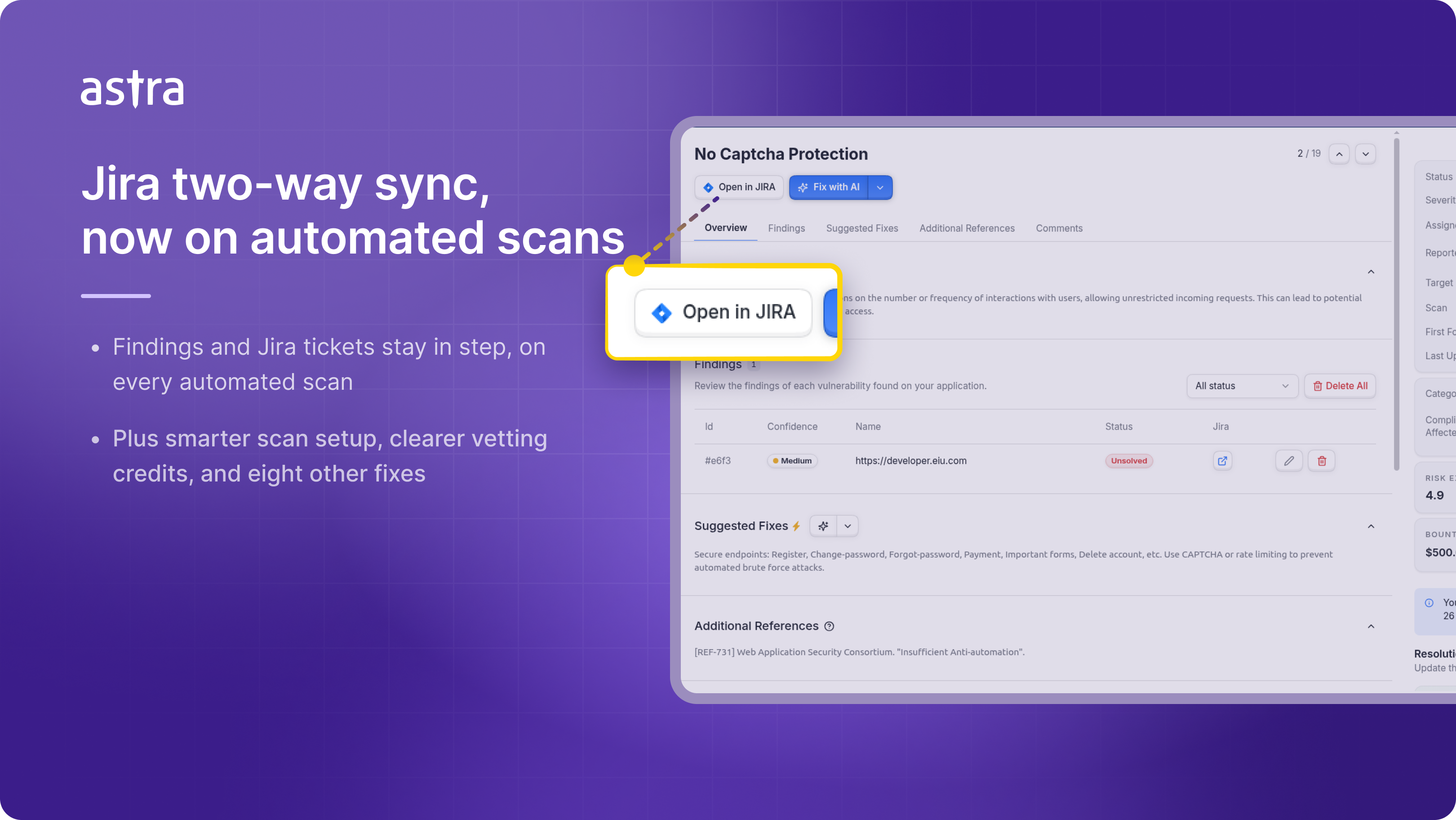Click the finding id #e6f3

[x=718, y=461]
